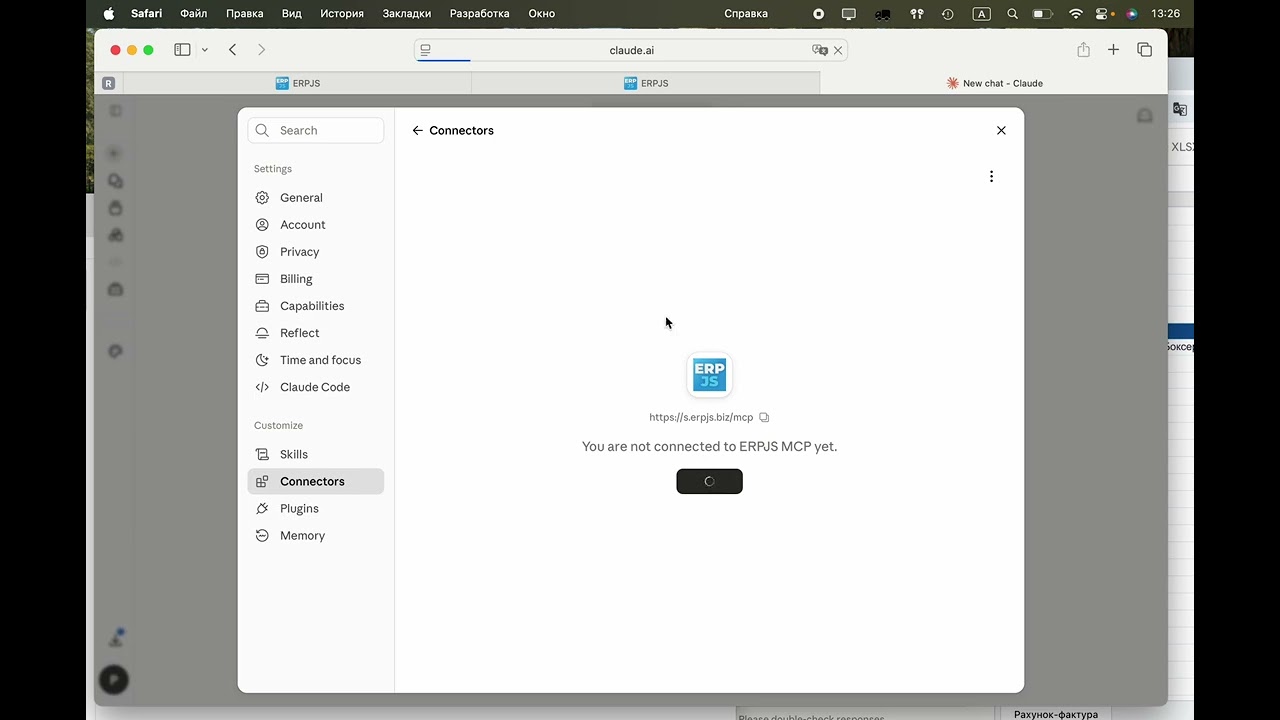Image resolution: width=1280 pixels, height=720 pixels.
Task: Switch to the first ERPJS tab
Action: tap(297, 83)
